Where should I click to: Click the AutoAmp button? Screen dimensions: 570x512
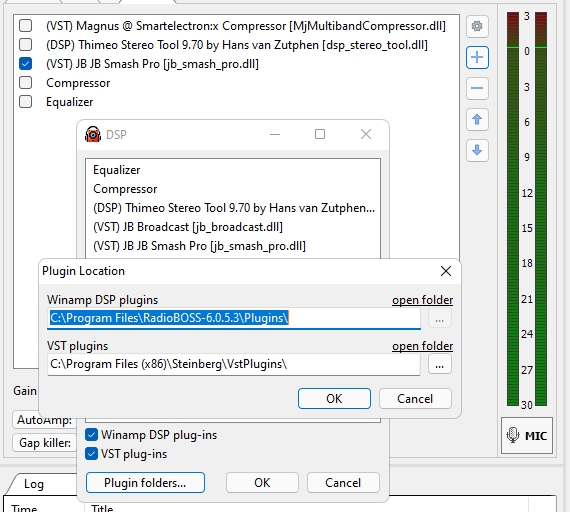[x=44, y=420]
